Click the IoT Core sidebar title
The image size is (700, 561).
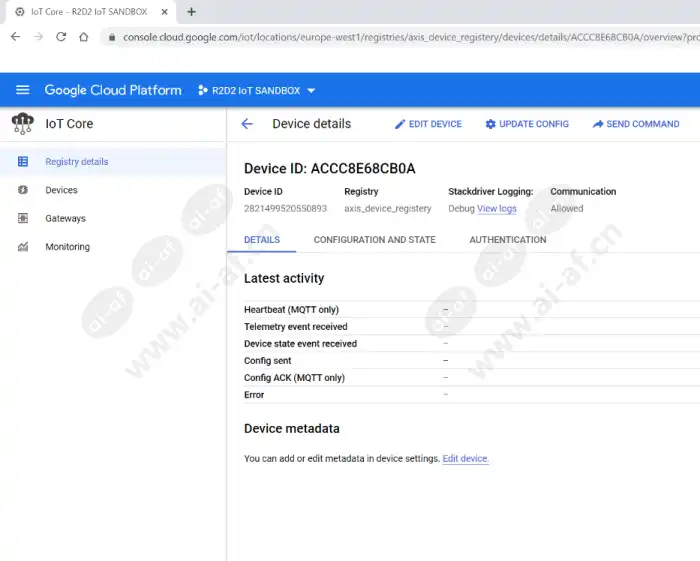69,124
